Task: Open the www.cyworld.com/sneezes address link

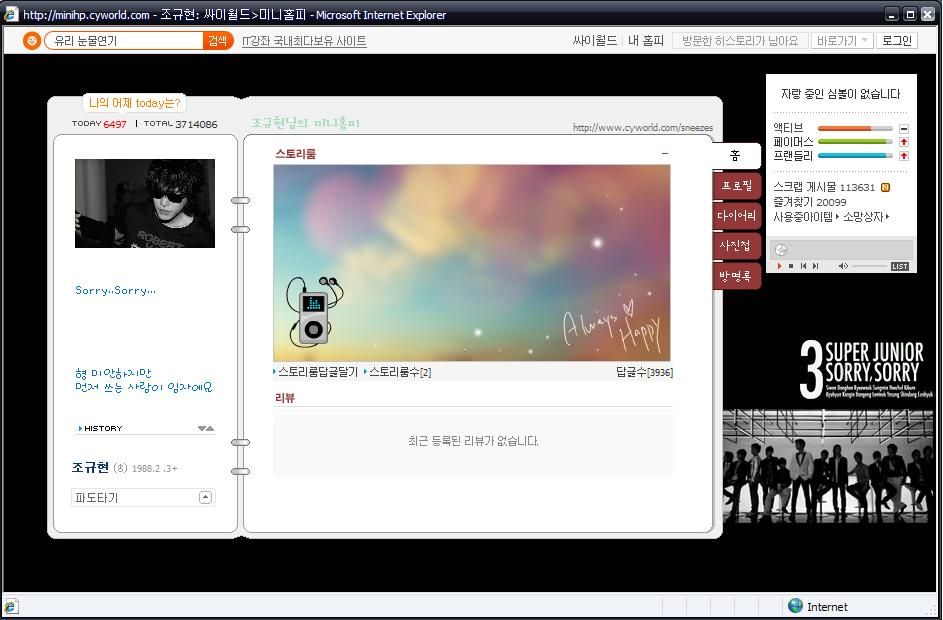Action: [642, 127]
